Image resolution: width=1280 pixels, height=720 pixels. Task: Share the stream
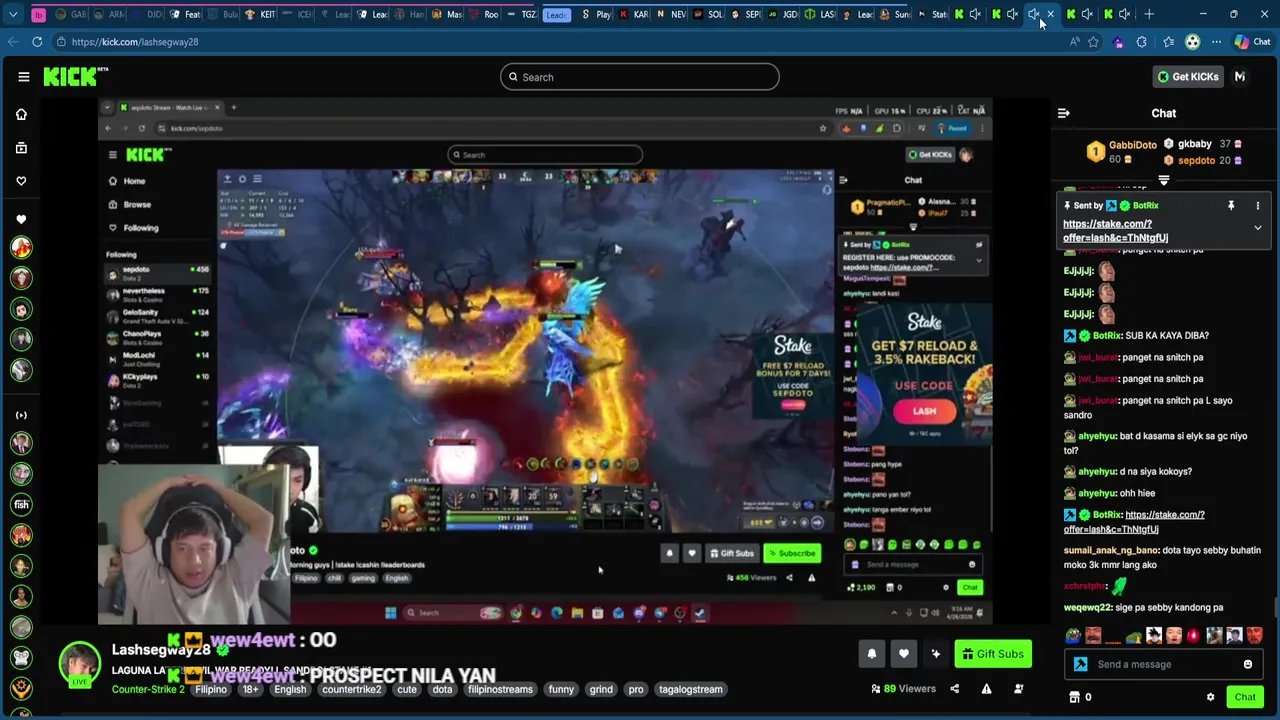point(954,689)
